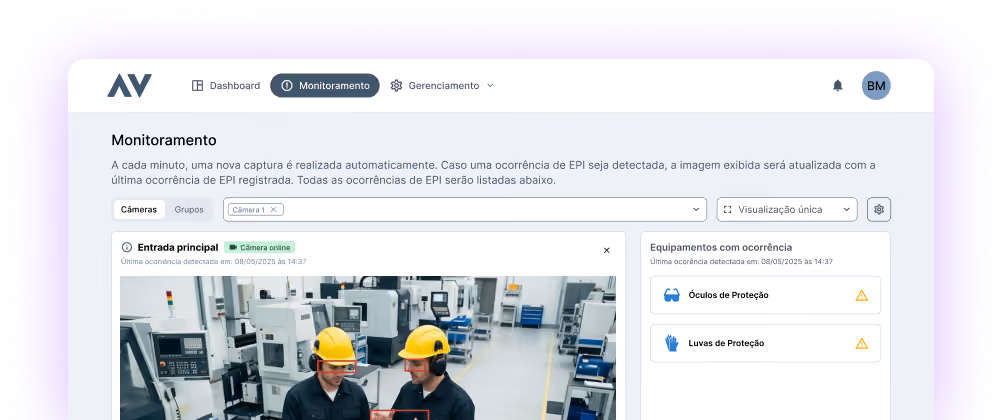Click the Monitoramento page title
This screenshot has width=1002, height=420.
point(164,140)
